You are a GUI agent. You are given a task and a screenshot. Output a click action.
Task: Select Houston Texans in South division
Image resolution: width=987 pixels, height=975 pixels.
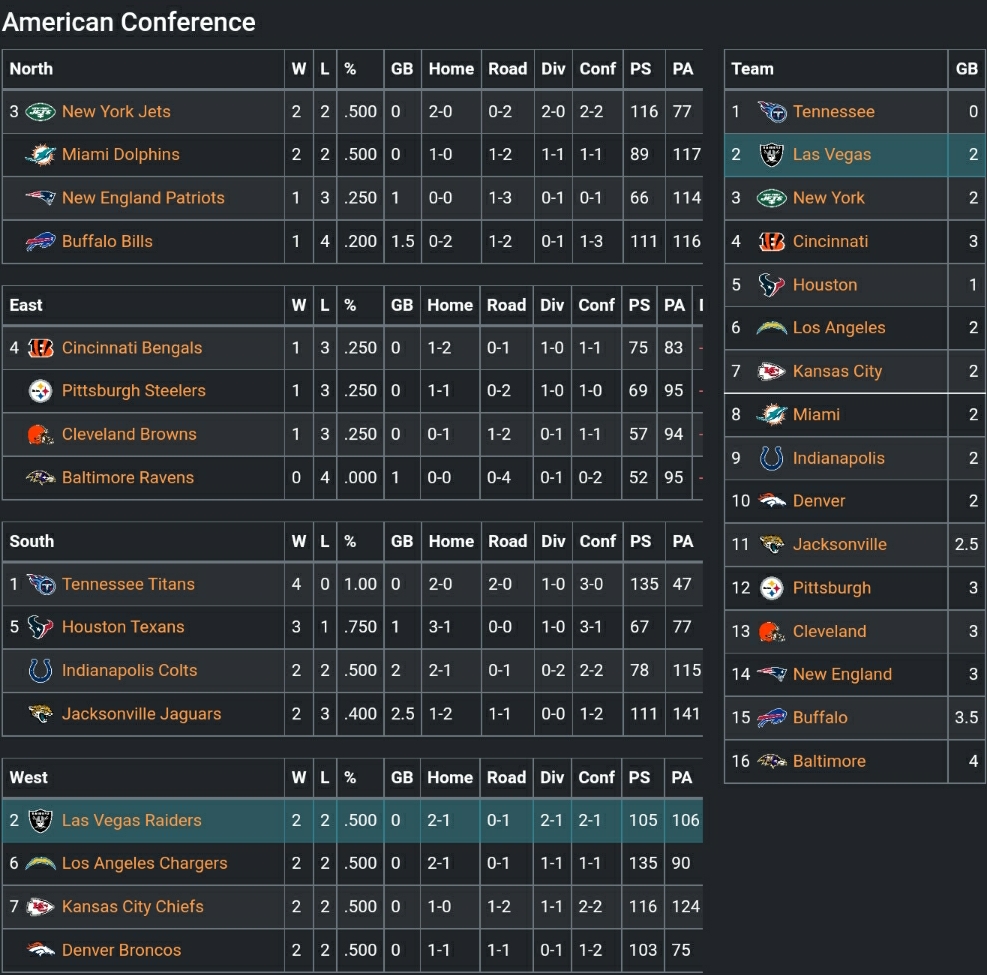[123, 627]
